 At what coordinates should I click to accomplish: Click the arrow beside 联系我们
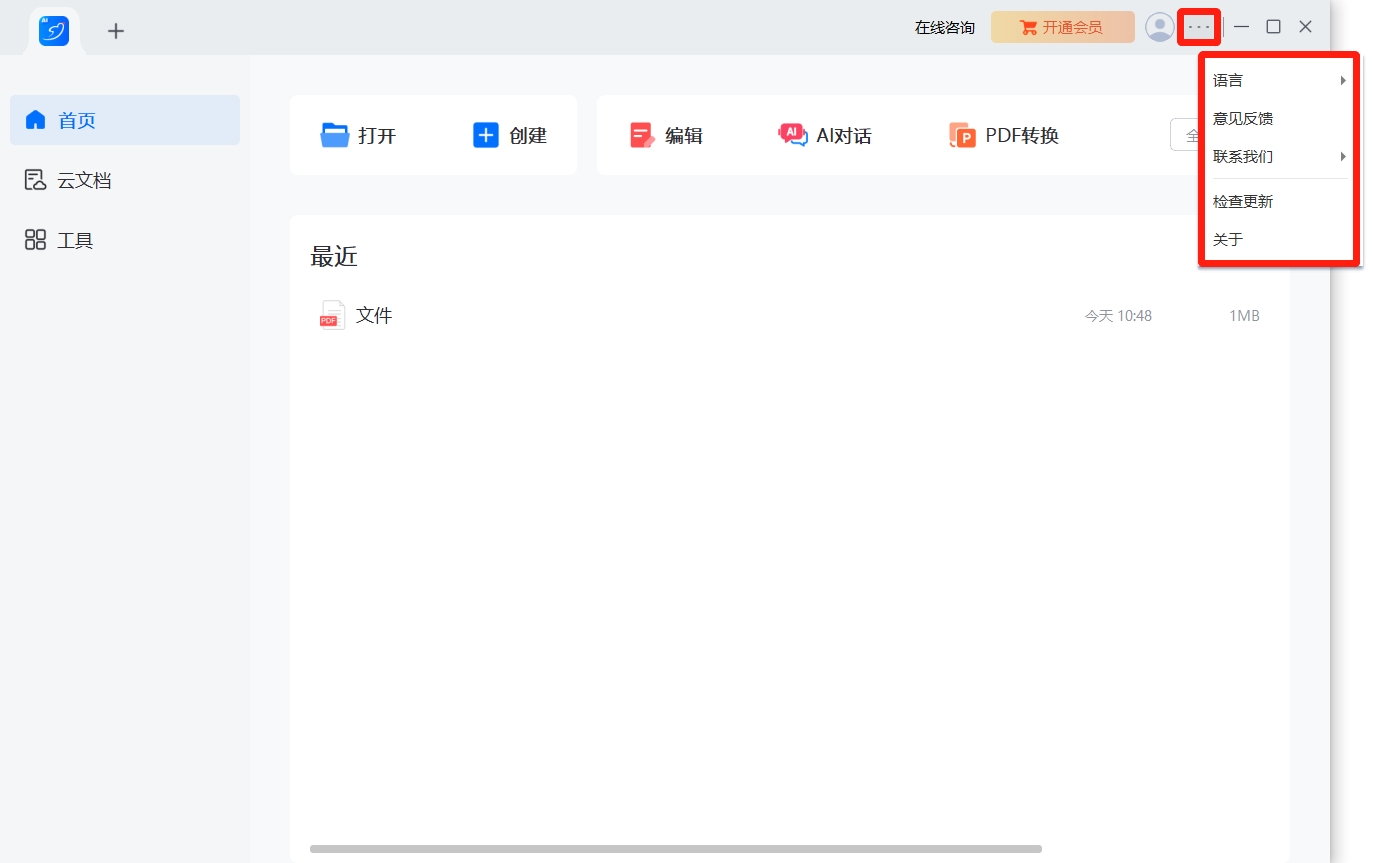coord(1343,156)
